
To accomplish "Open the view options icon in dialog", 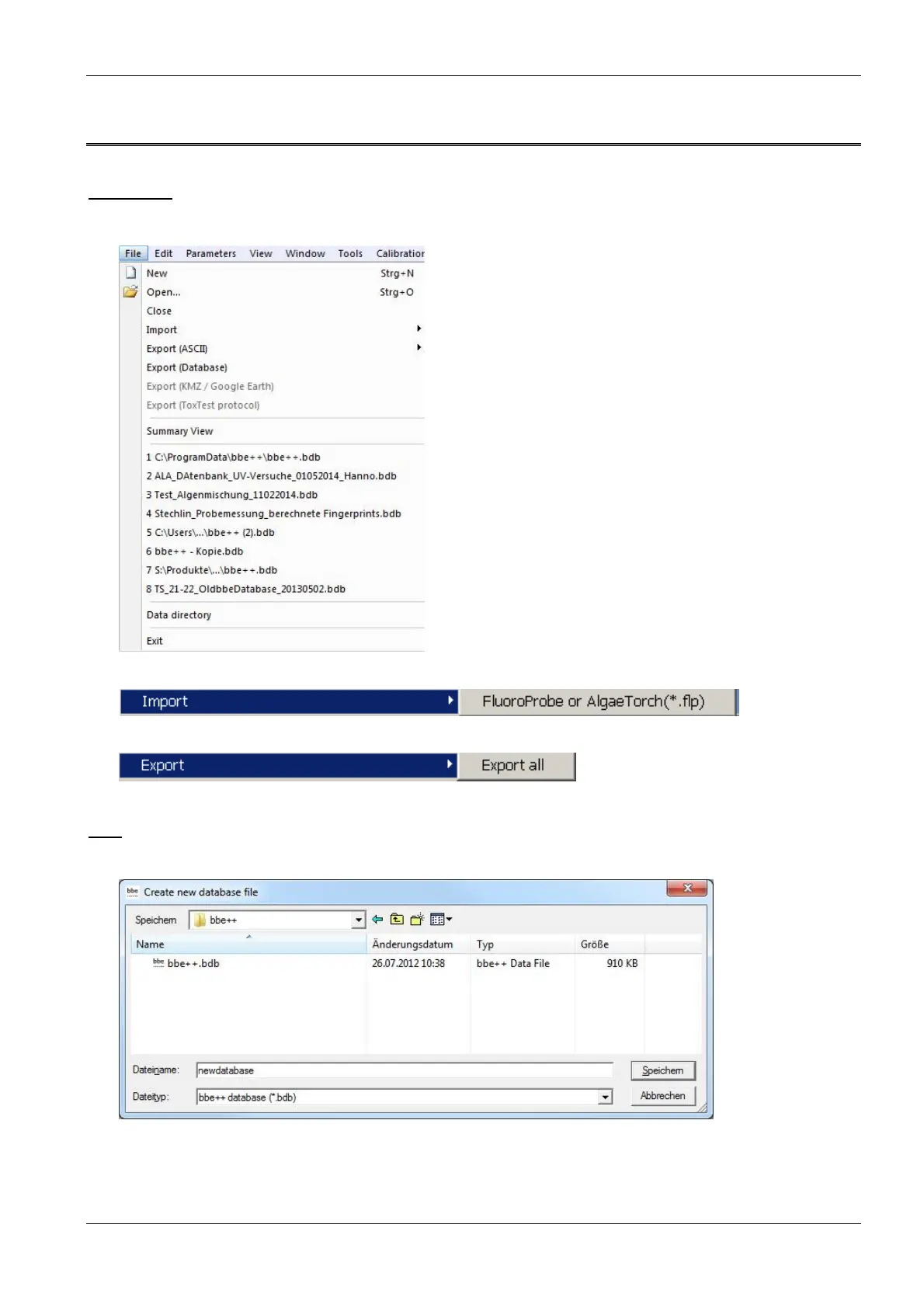I will pos(440,920).
